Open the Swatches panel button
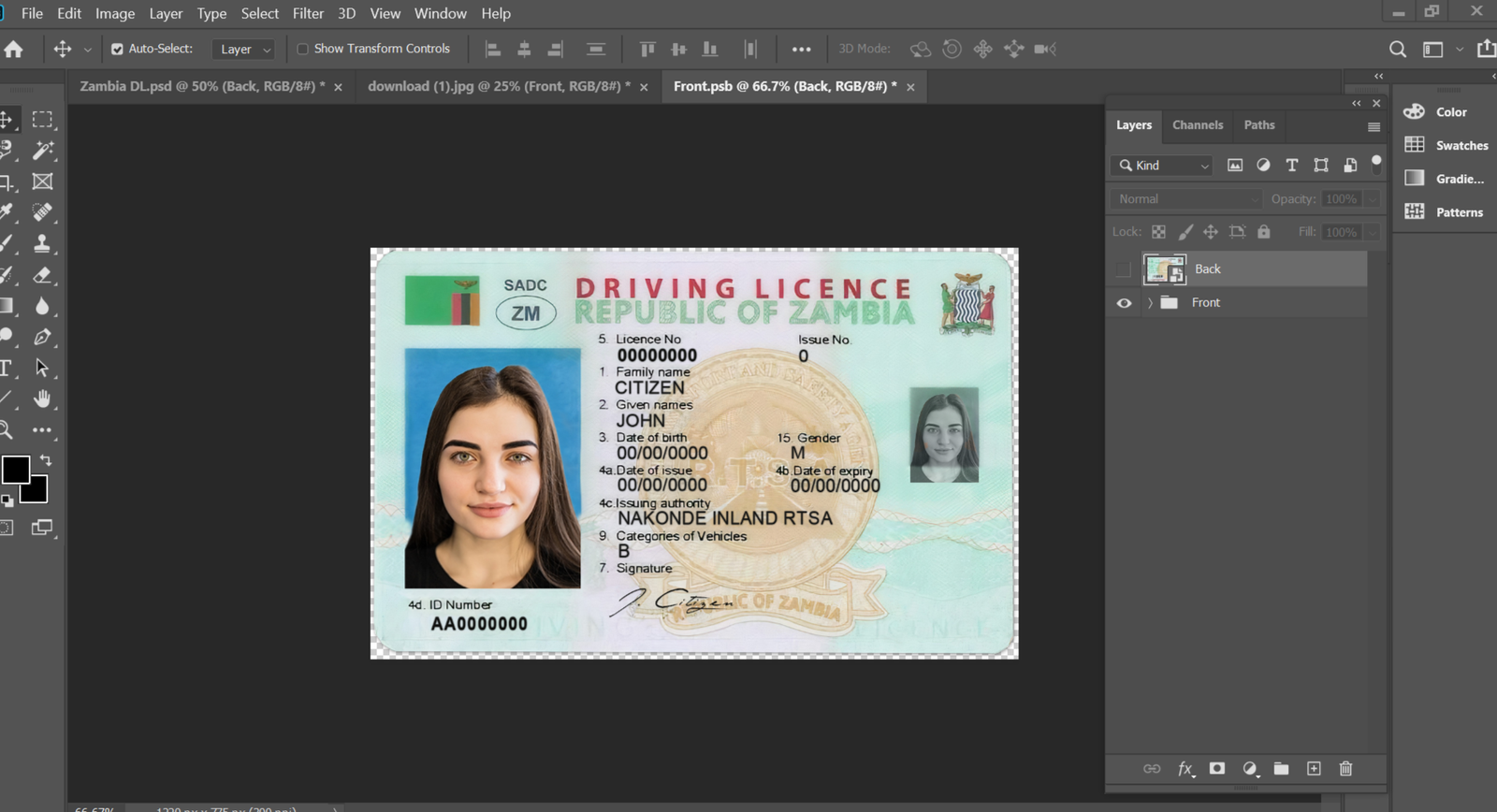The height and width of the screenshot is (812, 1497). click(1447, 146)
